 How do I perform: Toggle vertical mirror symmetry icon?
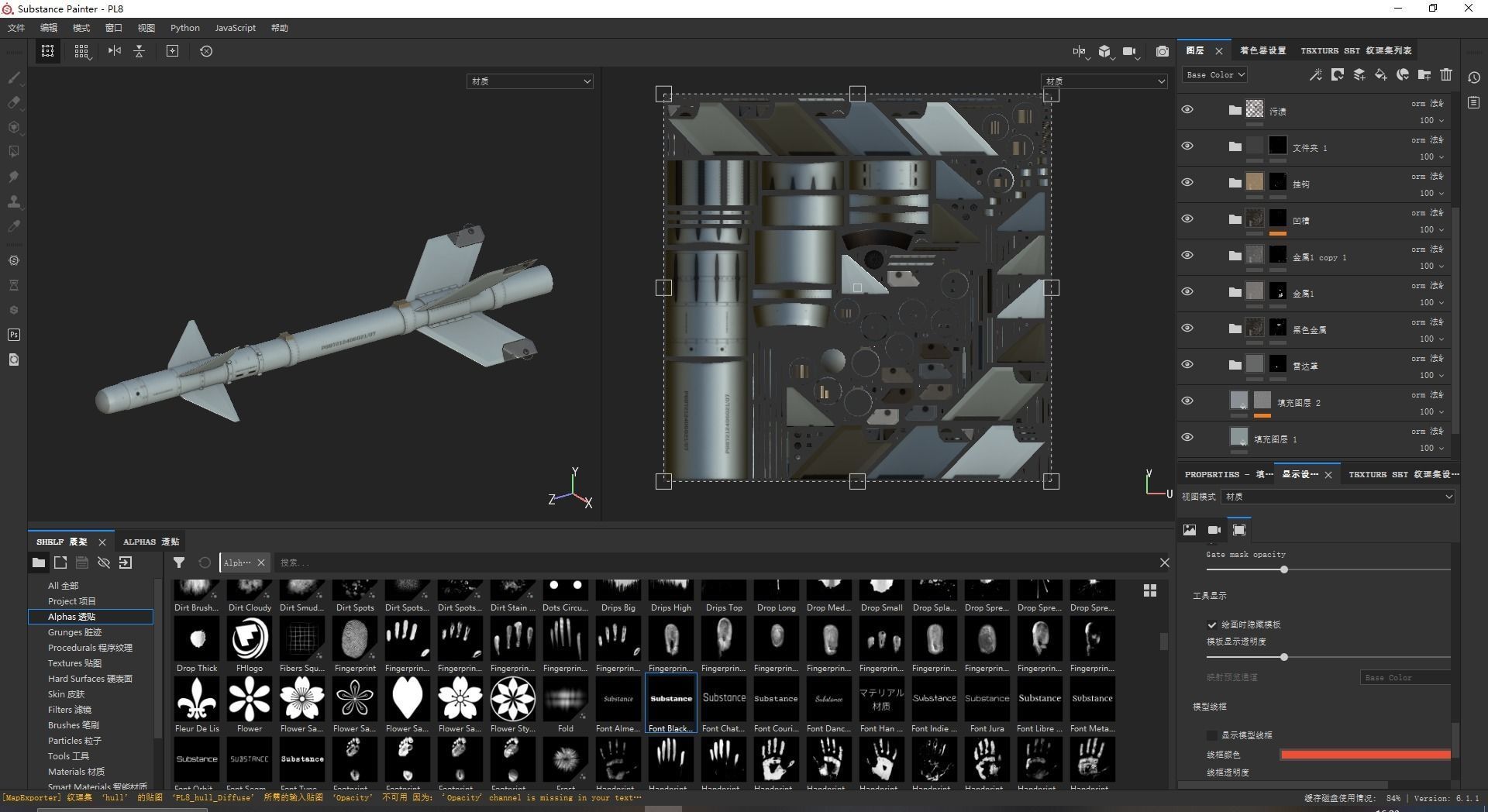point(139,51)
